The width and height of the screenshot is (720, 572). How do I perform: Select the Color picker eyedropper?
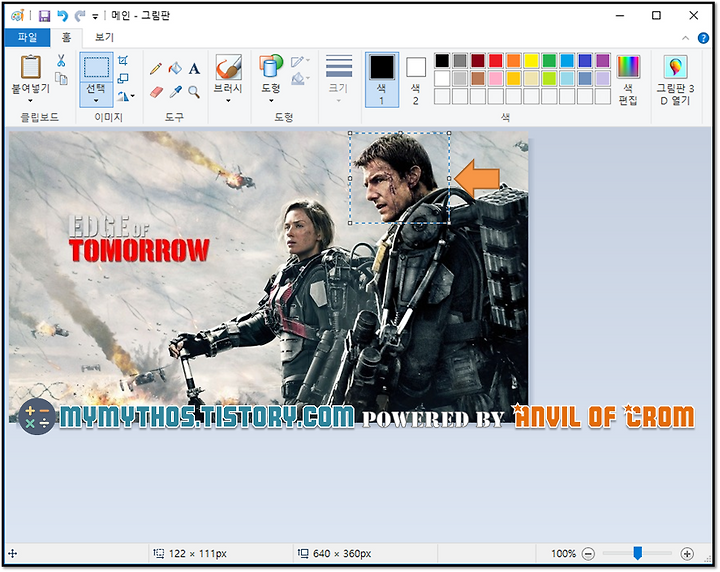pyautogui.click(x=175, y=92)
